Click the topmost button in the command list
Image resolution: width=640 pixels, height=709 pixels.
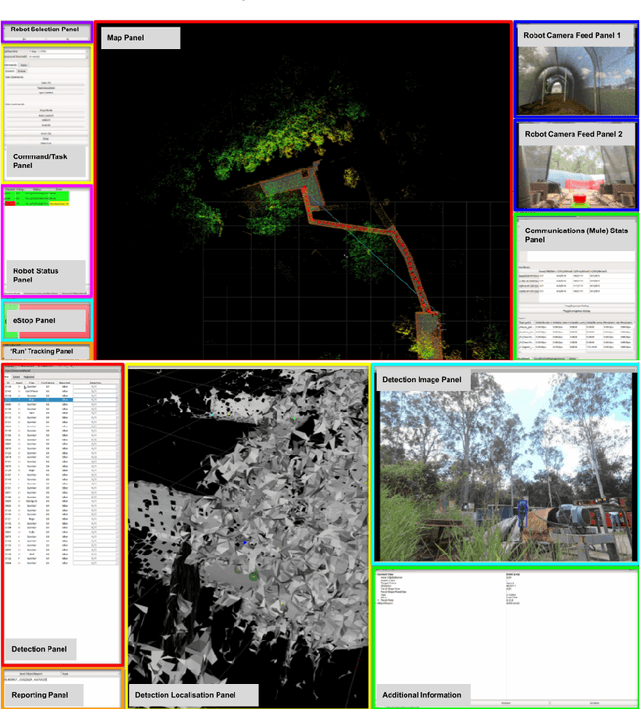click(x=47, y=83)
